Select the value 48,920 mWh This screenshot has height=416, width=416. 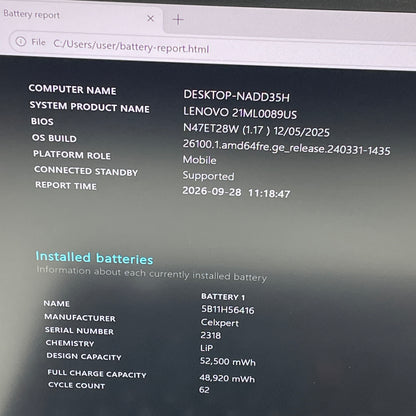point(227,378)
